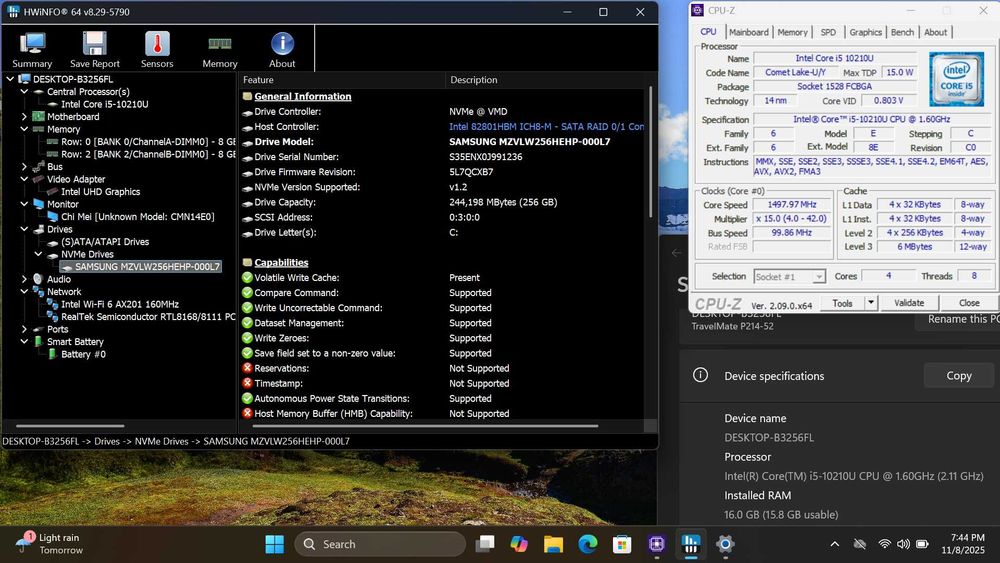This screenshot has width=1000, height=563.
Task: Click the Settings back arrow
Action: click(677, 253)
